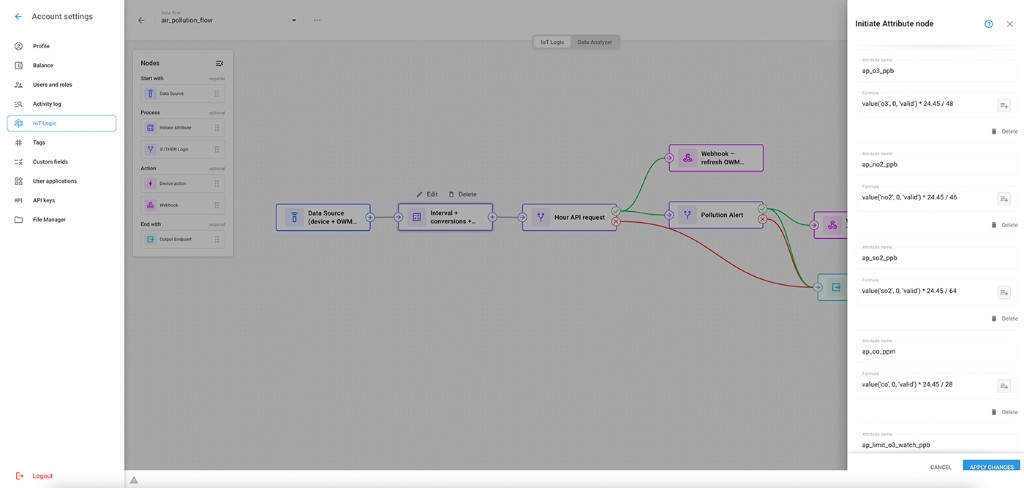Click the green success port on Pollution Alert
Image resolution: width=1024 pixels, height=488 pixels.
point(762,208)
